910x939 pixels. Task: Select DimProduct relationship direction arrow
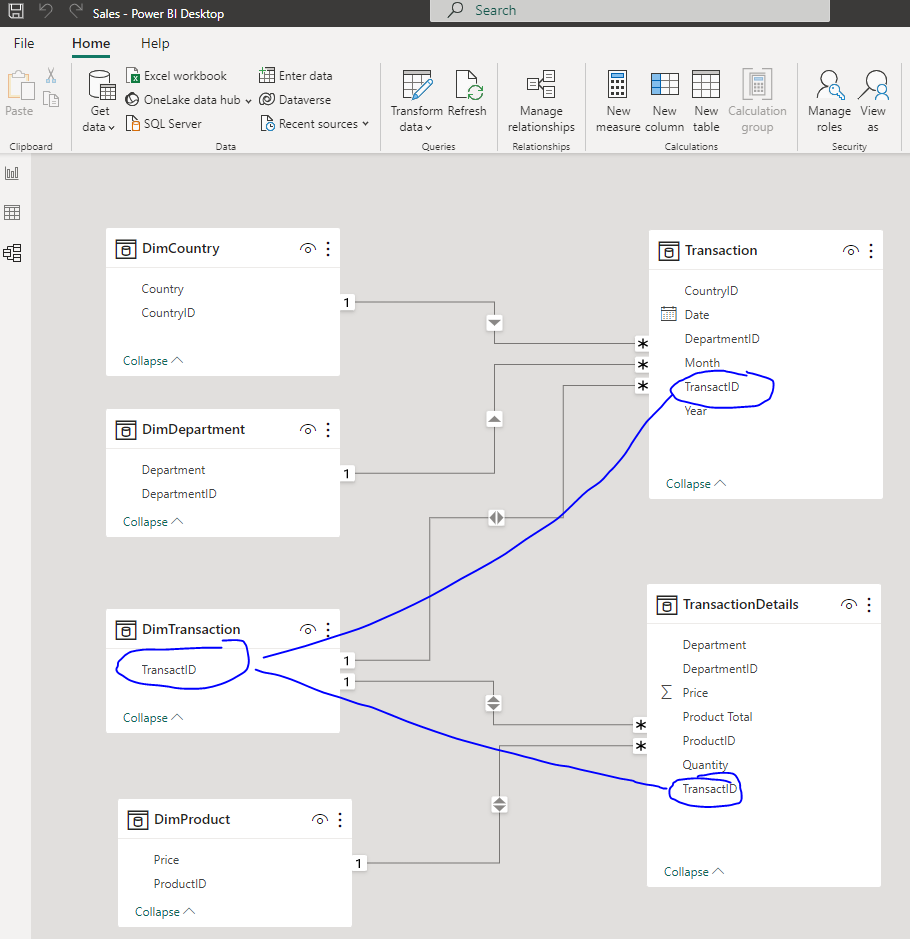tap(499, 804)
